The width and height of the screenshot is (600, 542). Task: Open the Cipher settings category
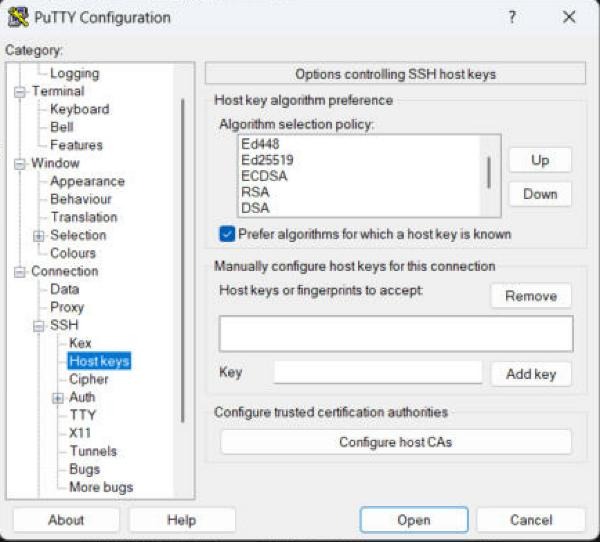point(88,379)
